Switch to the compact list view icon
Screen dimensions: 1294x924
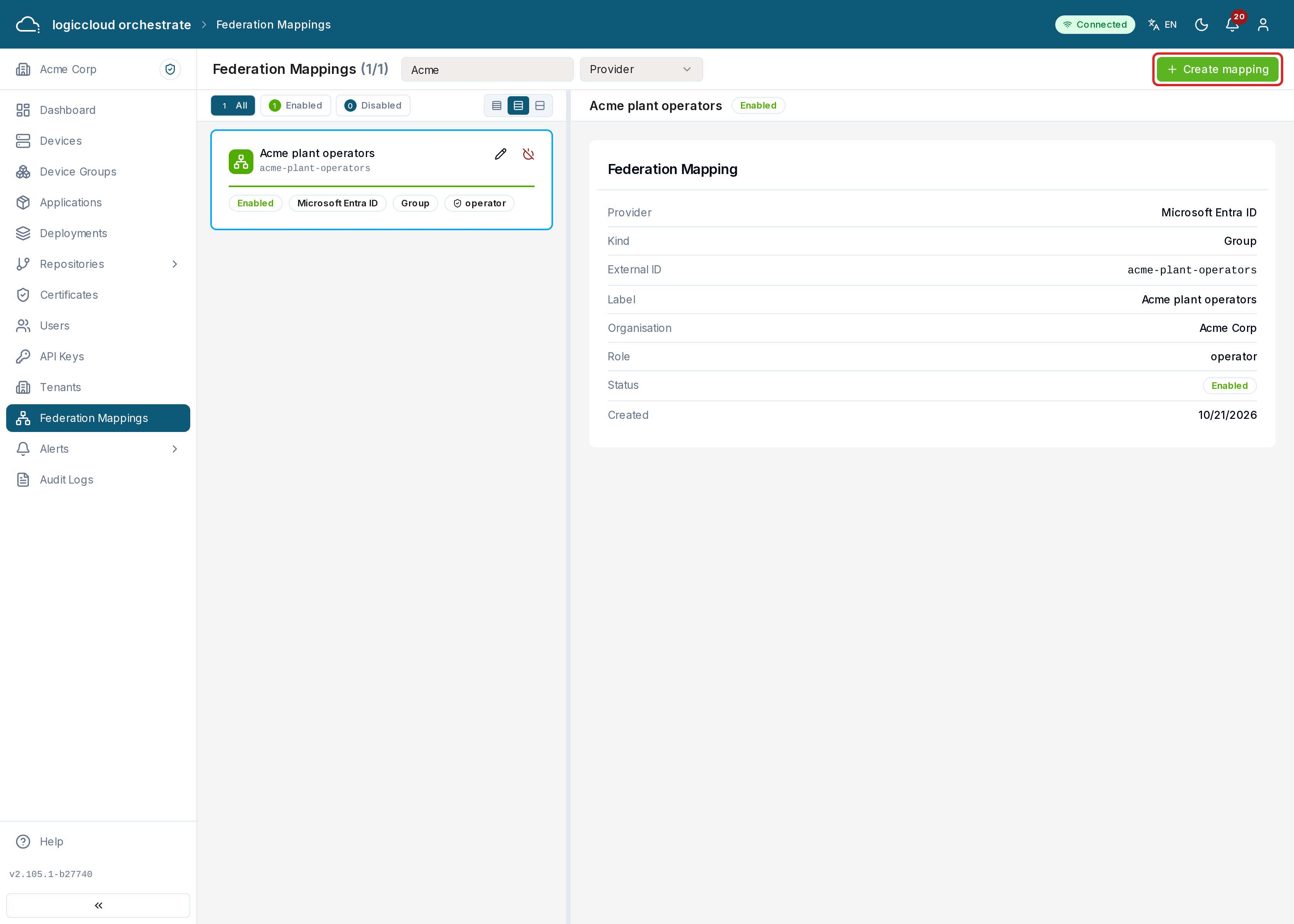pyautogui.click(x=497, y=105)
